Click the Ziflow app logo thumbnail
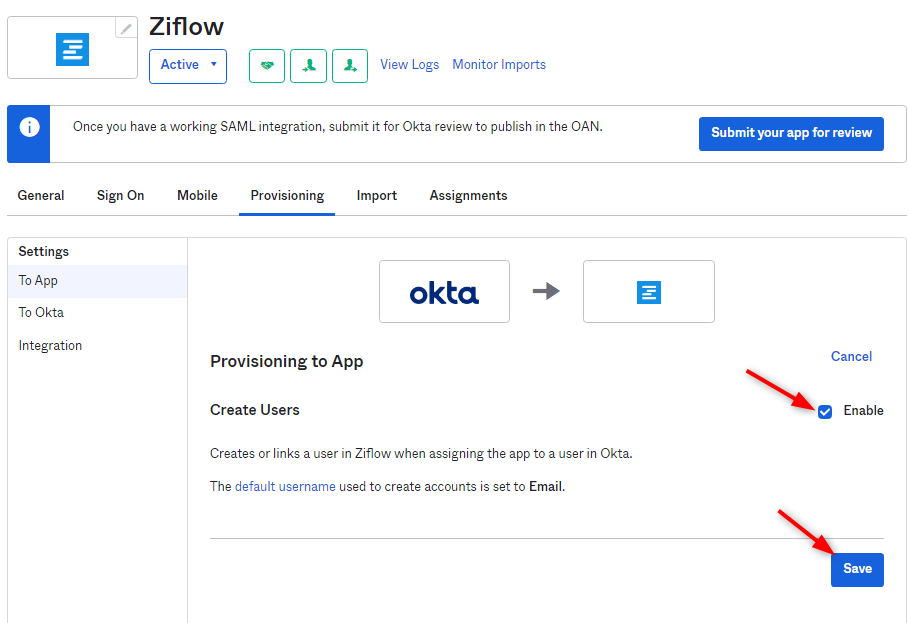Viewport: 908px width, 623px height. point(72,49)
